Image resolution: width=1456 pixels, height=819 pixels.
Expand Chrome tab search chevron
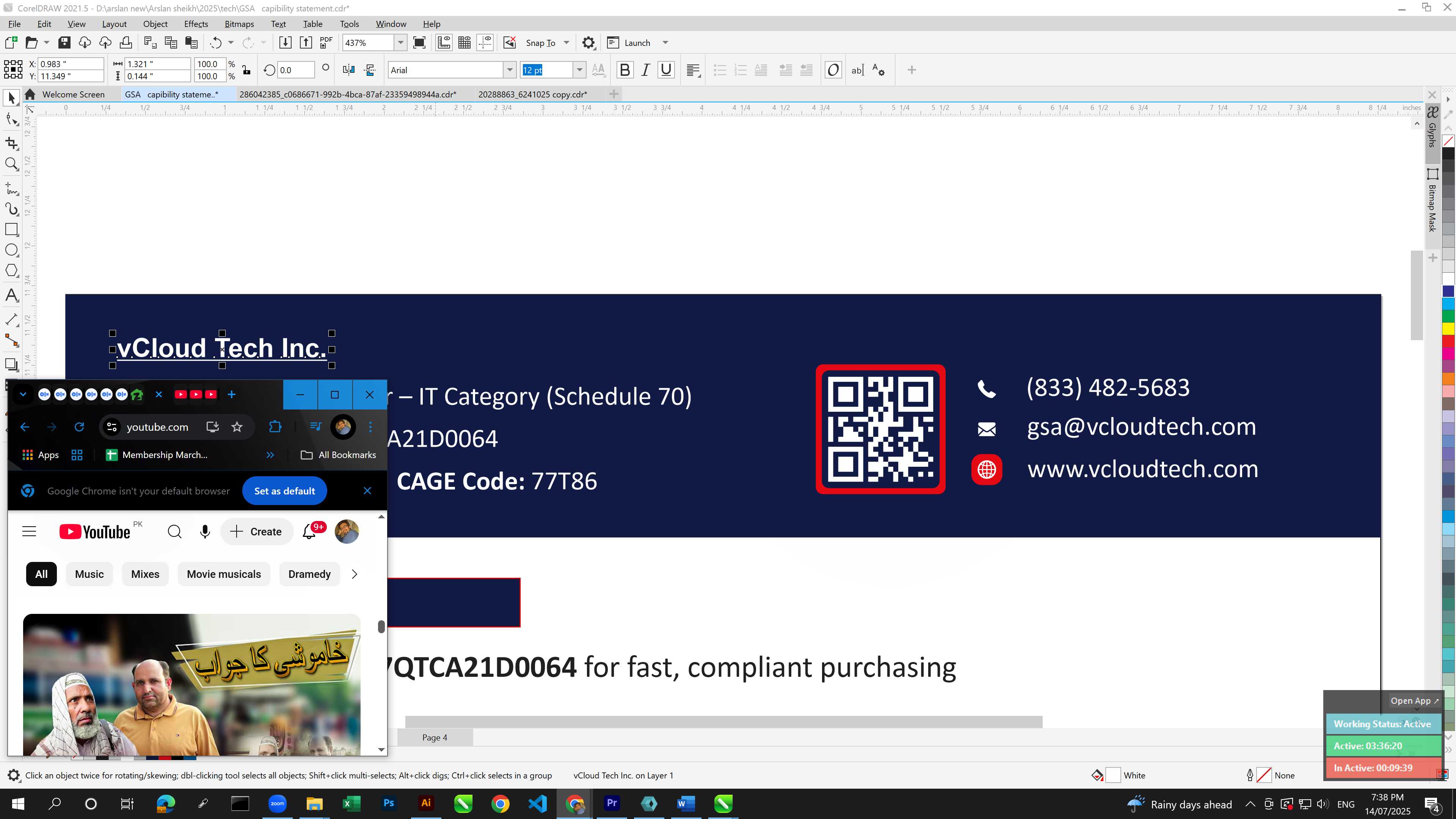[23, 394]
